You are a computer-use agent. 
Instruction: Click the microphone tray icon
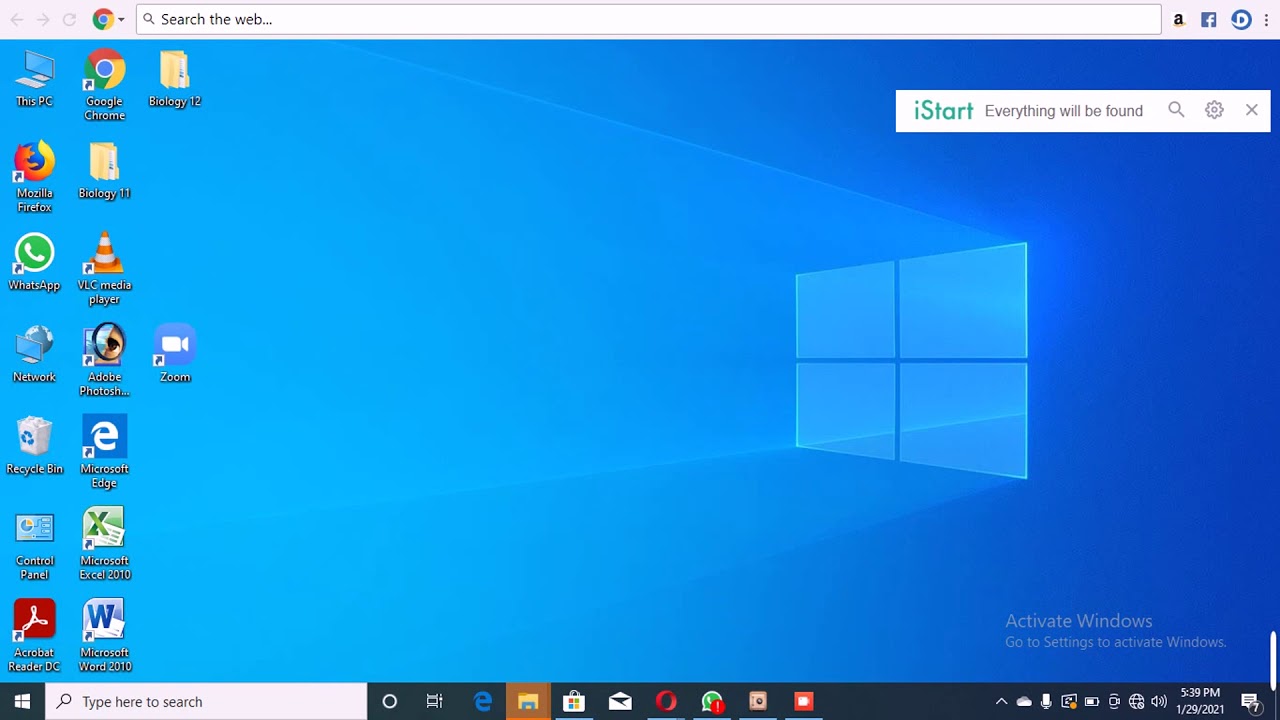coord(1046,701)
